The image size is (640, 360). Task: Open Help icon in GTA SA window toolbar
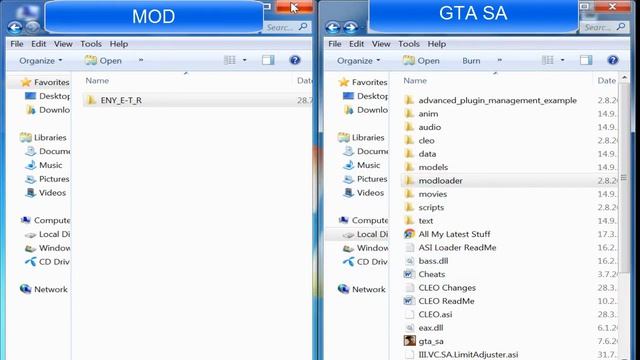click(x=612, y=60)
